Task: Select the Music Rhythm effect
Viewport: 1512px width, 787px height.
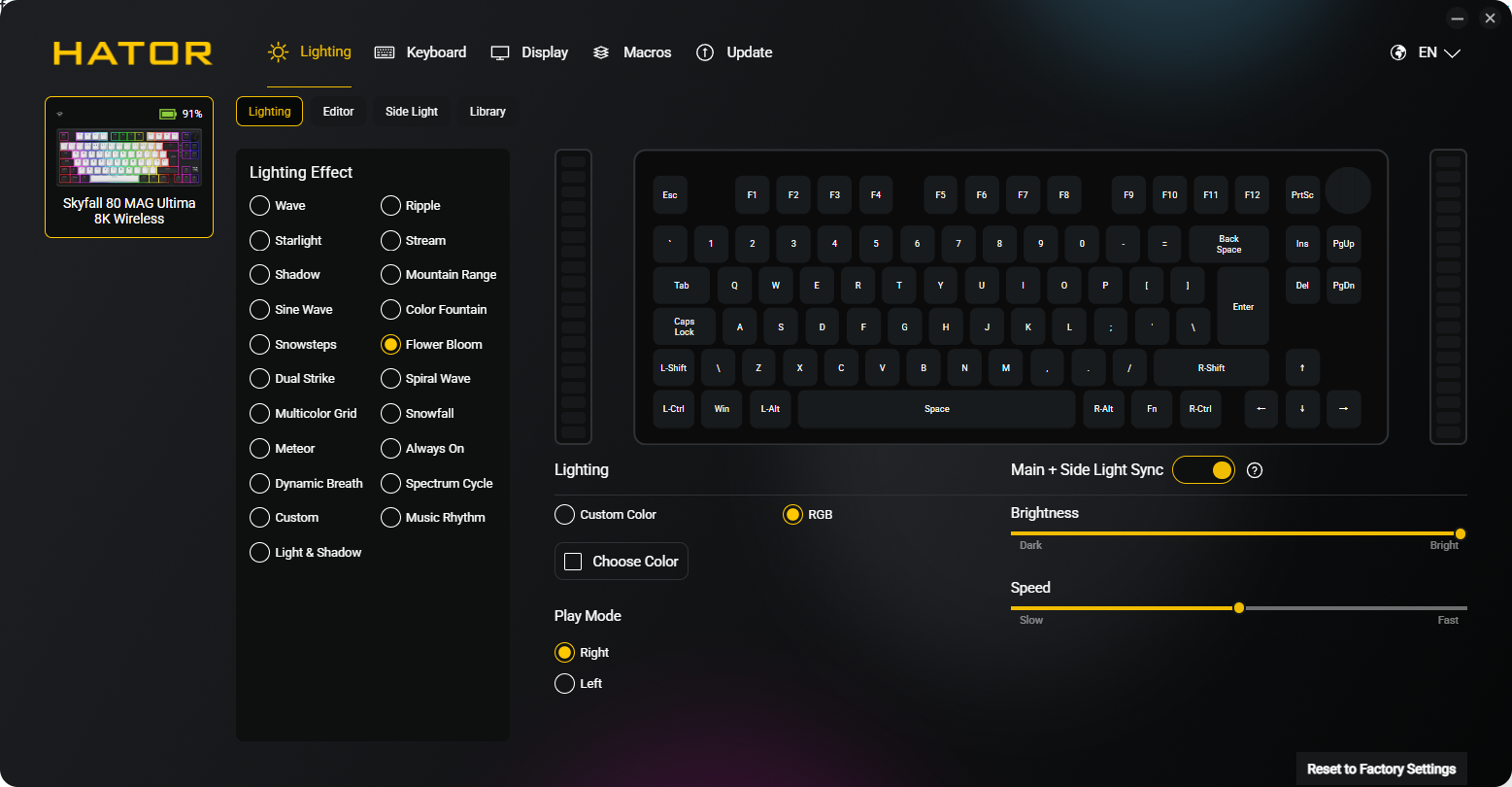Action: click(x=433, y=518)
